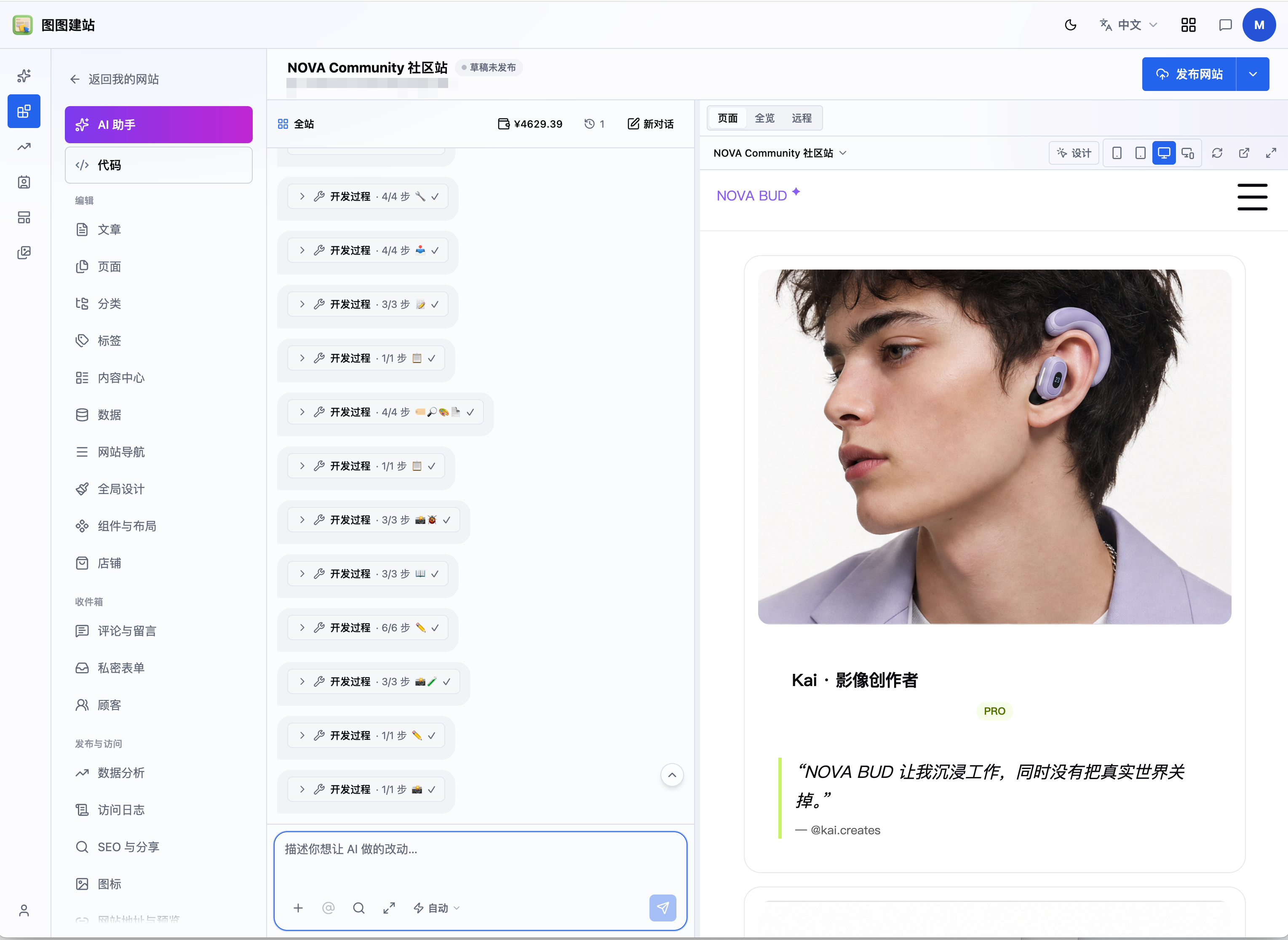The width and height of the screenshot is (1288, 940).
Task: Open 文章 in sidebar
Action: (x=159, y=229)
